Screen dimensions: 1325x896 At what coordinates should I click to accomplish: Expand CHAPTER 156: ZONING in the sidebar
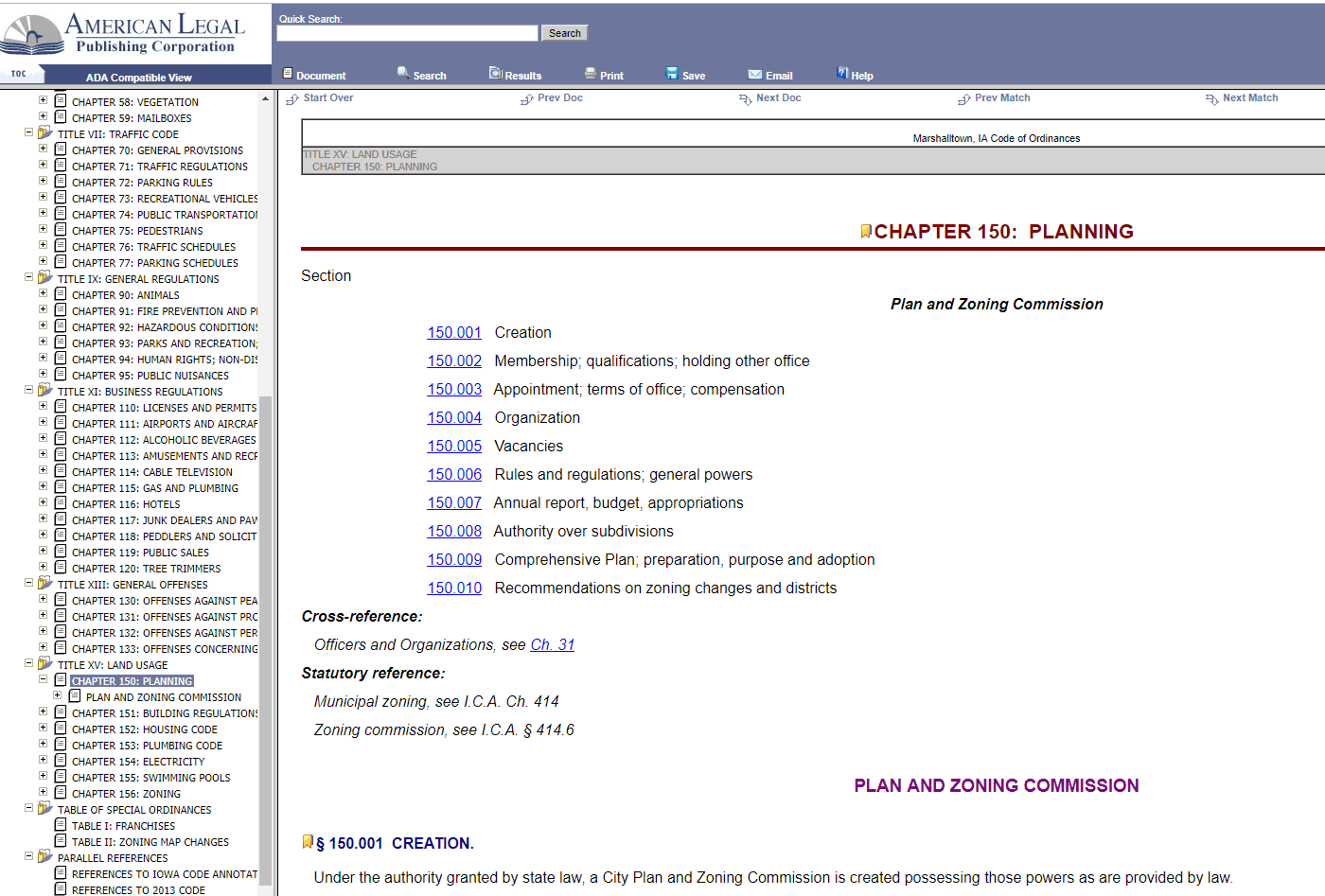pos(44,793)
